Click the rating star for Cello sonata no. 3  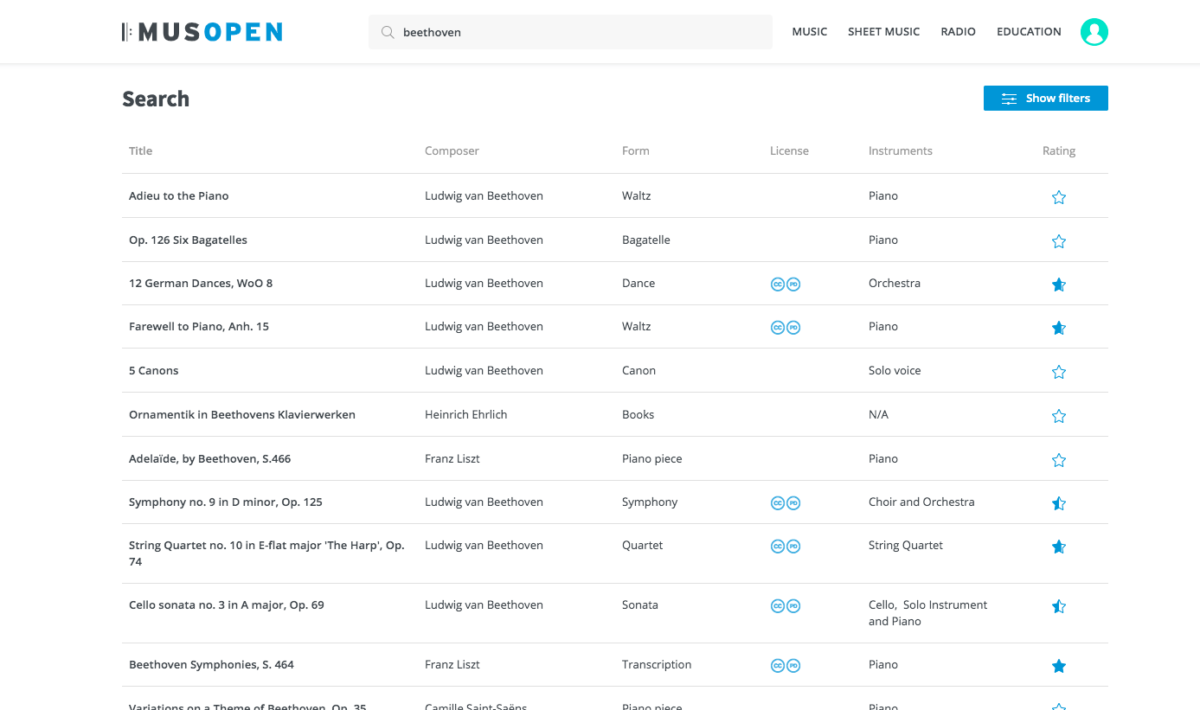click(x=1059, y=606)
